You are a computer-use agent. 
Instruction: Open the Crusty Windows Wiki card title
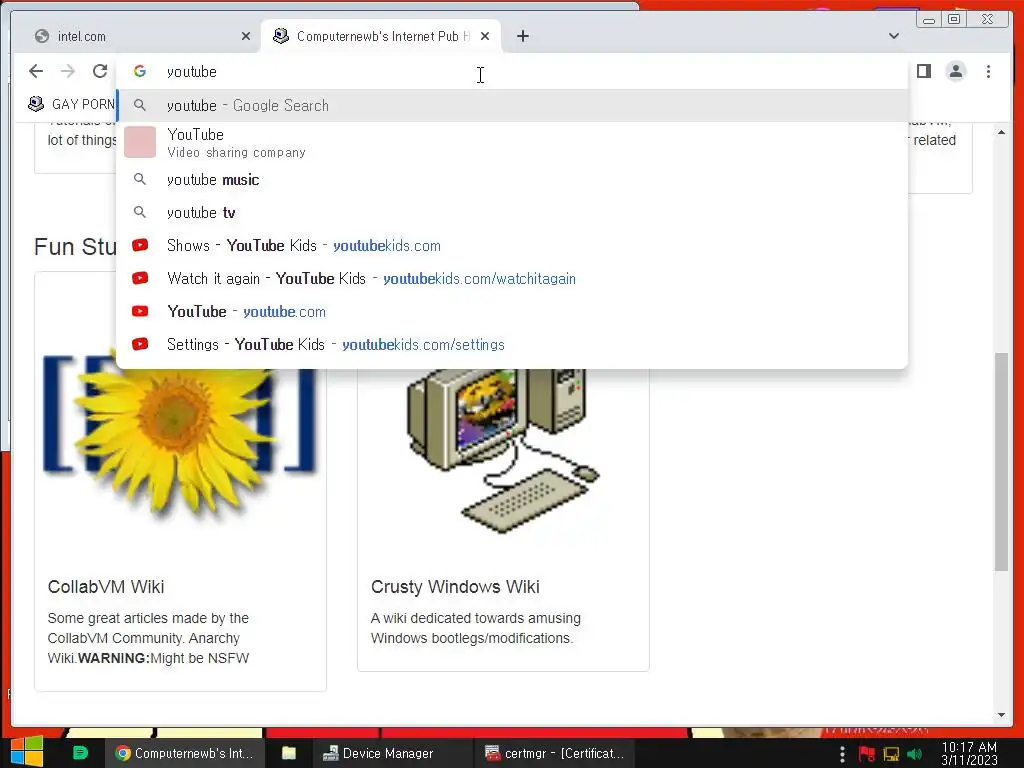click(x=455, y=586)
